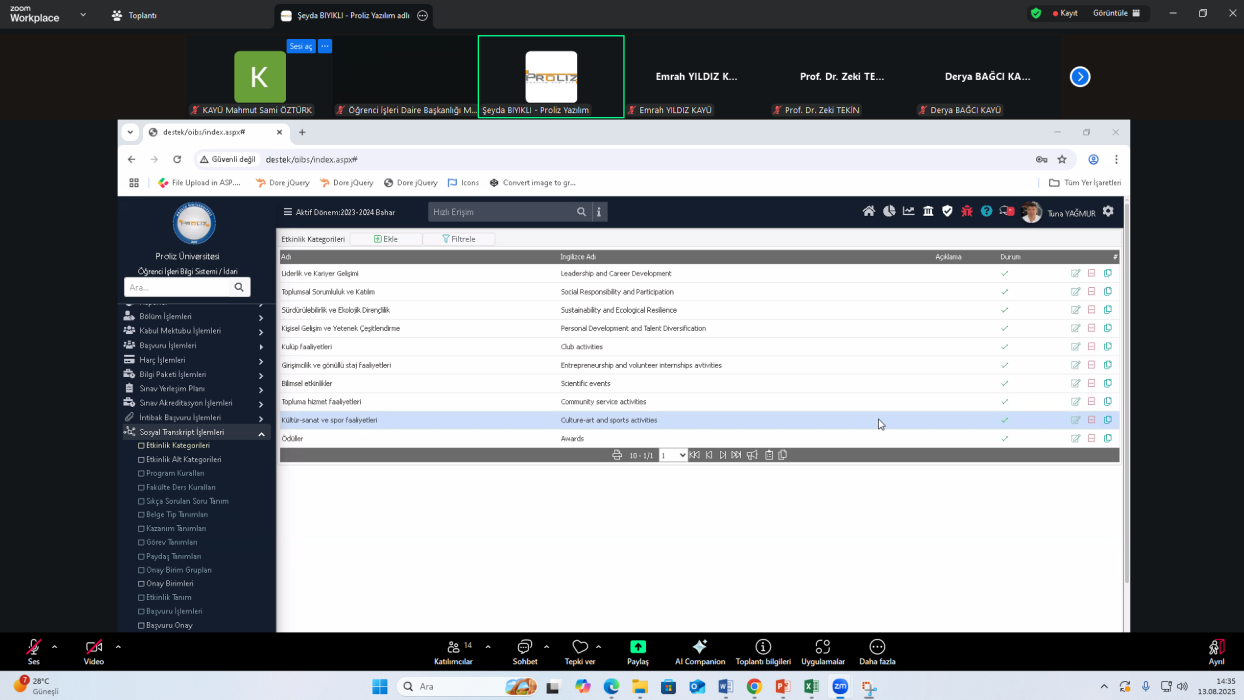Click the Filtrele button
1244x700 pixels.
[458, 239]
